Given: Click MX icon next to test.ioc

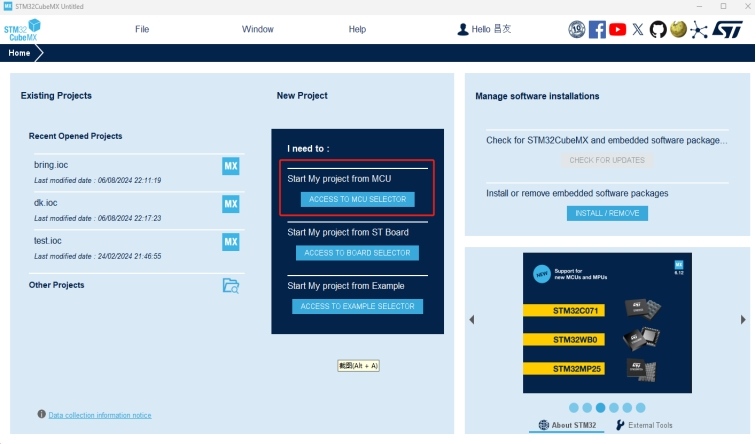Looking at the screenshot, I should (231, 243).
